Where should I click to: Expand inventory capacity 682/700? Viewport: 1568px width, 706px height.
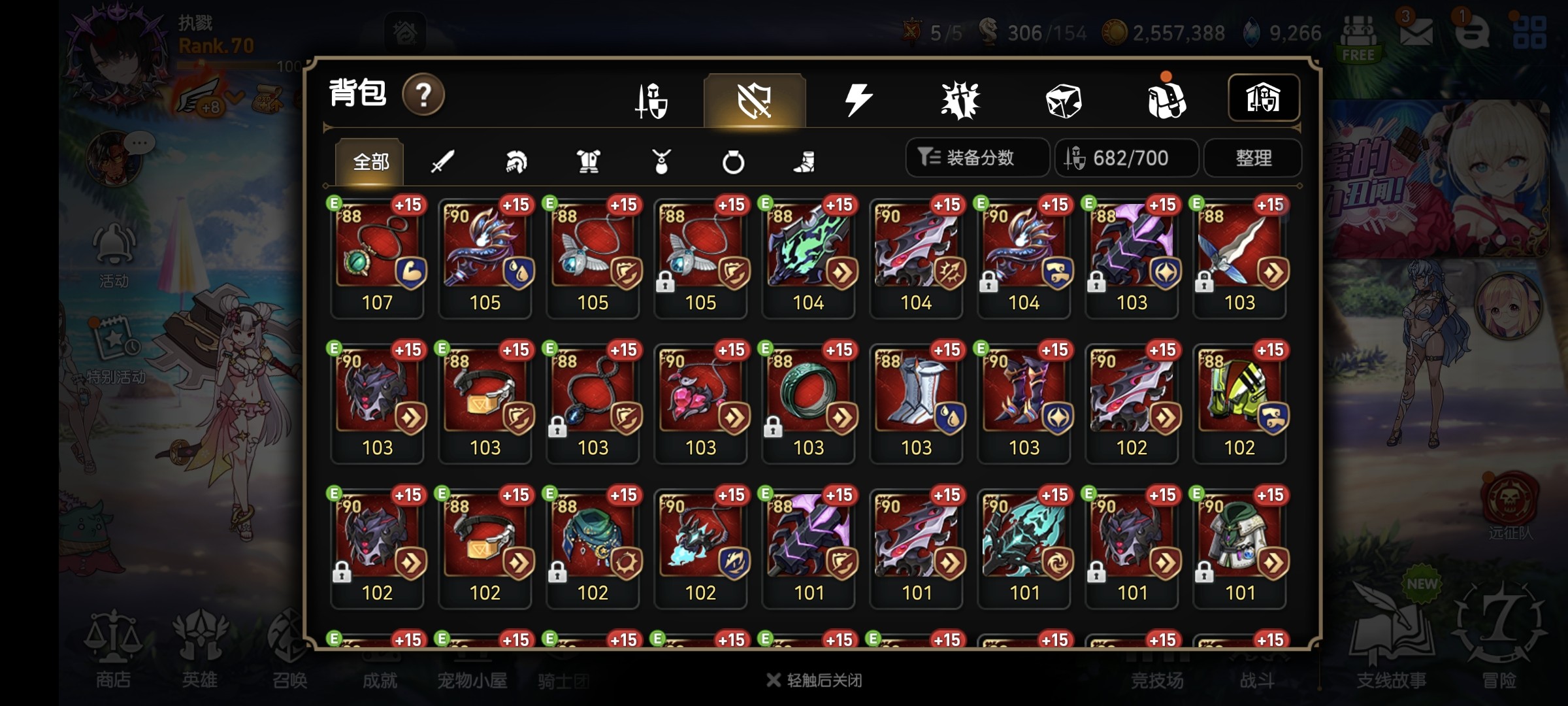[x=1127, y=158]
